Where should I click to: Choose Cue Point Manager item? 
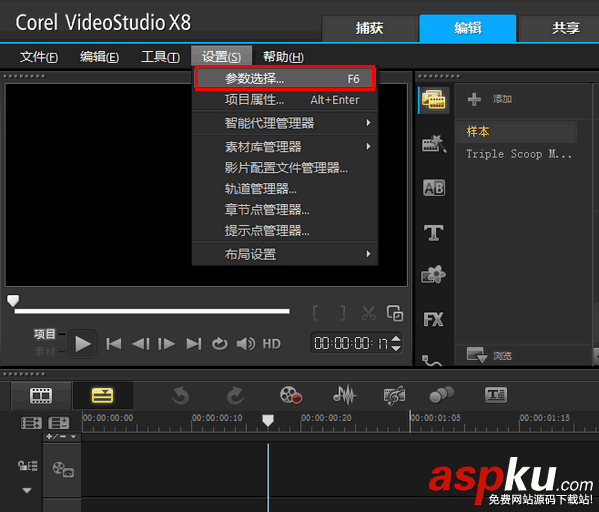pos(285,231)
